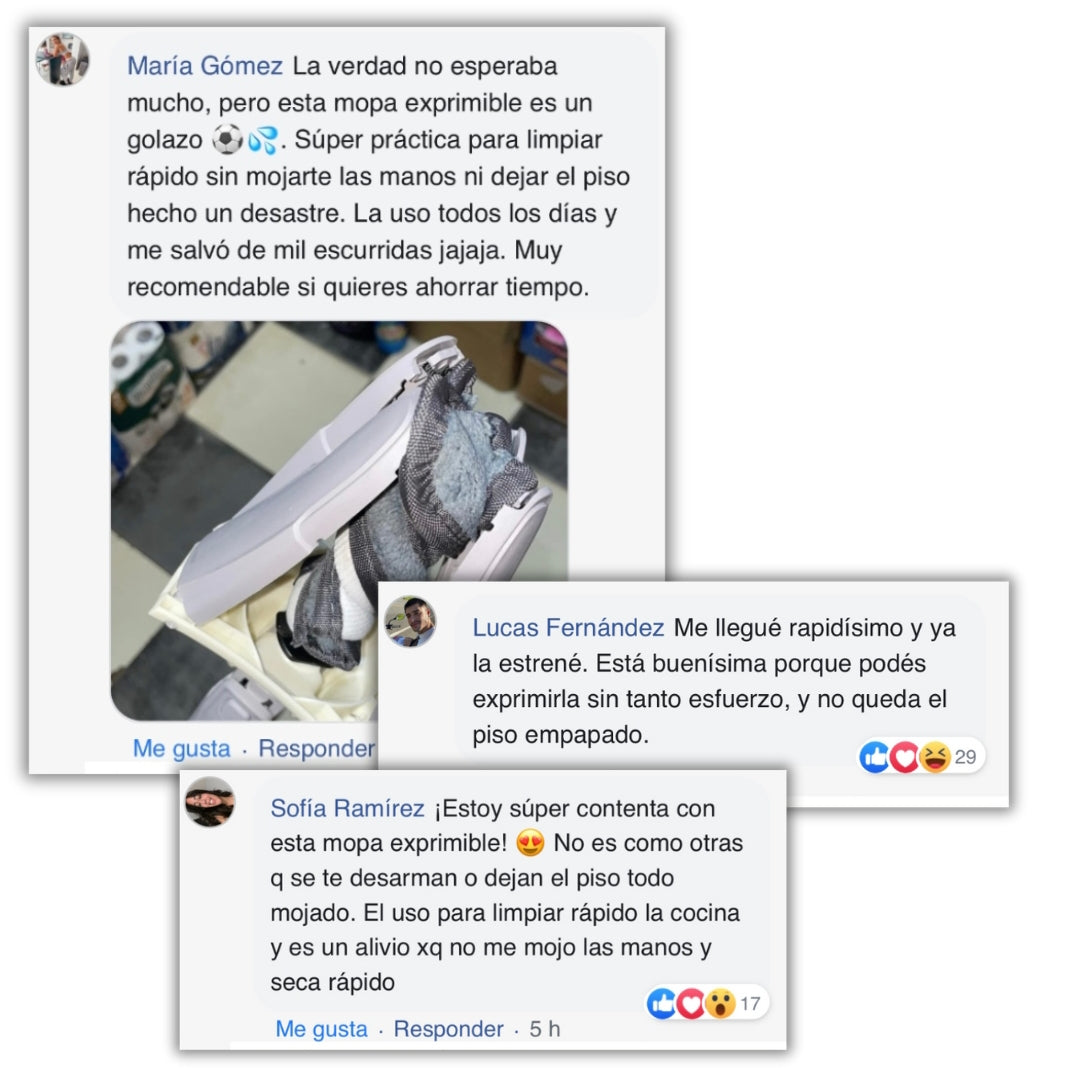Click Sofía Ramírez name link
Screen dimensions: 1080x1068
click(347, 808)
